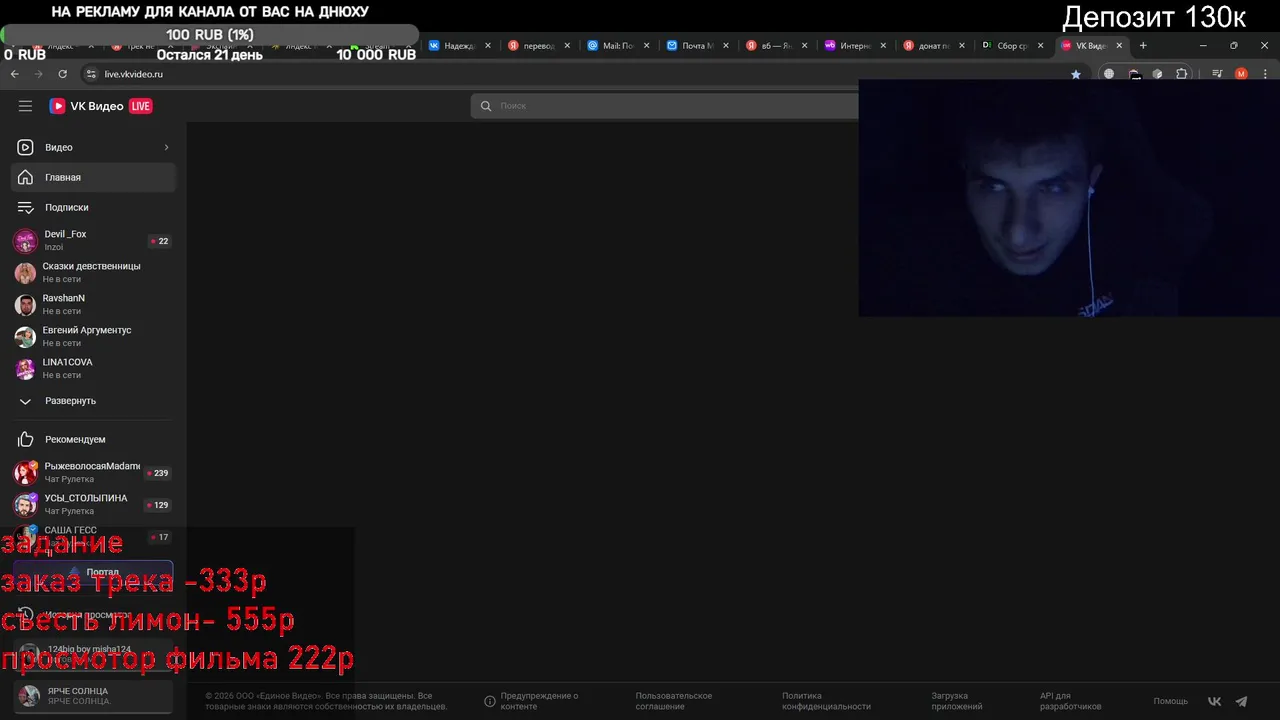Open Пользовательское соглашение footer link
This screenshot has width=1280, height=720.
(x=674, y=701)
